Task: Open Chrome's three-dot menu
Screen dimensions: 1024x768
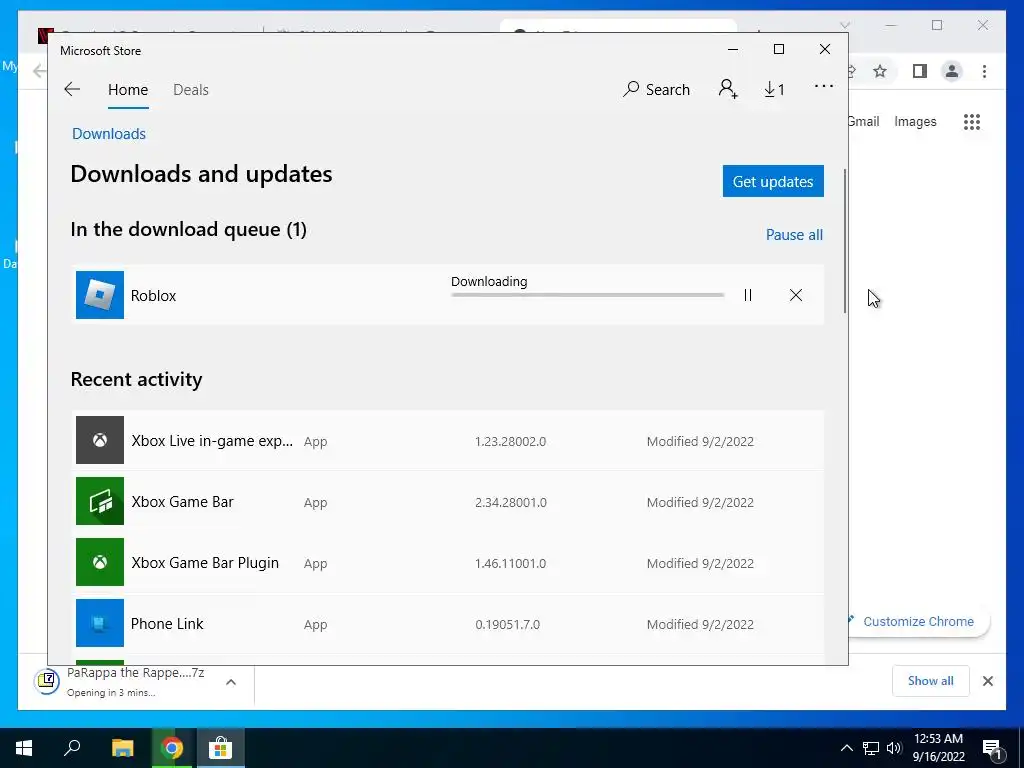Action: [x=984, y=71]
